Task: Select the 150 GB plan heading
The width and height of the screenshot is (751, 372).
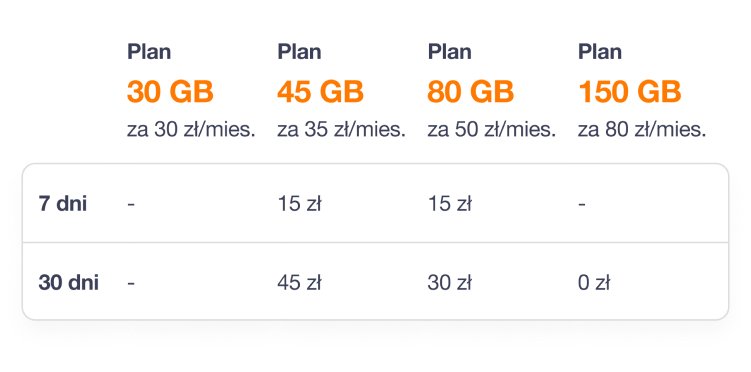Action: [x=629, y=92]
